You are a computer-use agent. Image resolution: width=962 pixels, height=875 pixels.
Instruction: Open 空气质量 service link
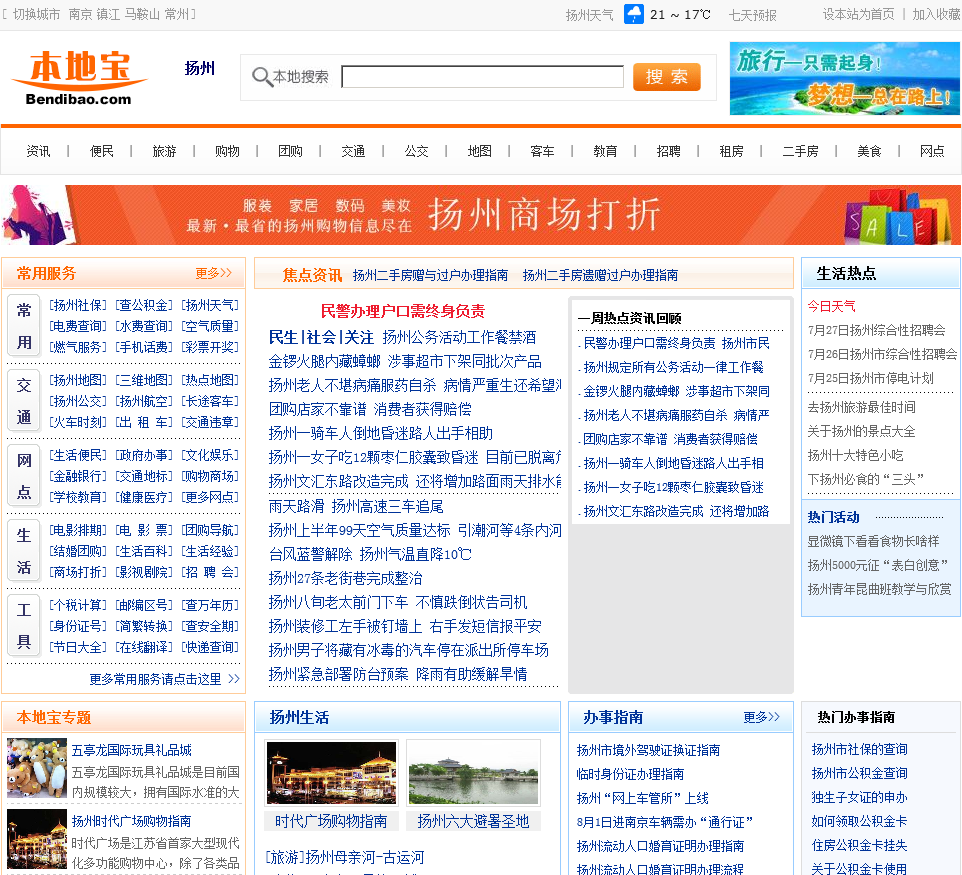pos(210,326)
